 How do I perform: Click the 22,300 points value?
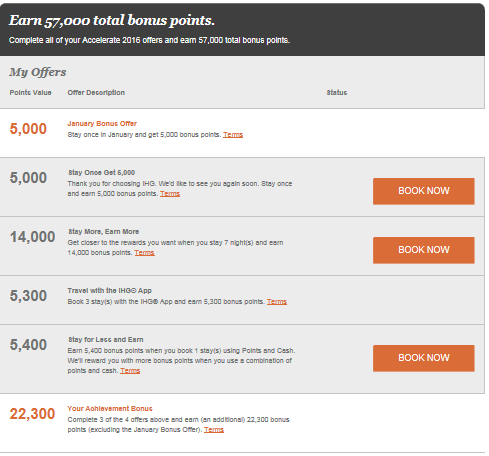coord(32,414)
